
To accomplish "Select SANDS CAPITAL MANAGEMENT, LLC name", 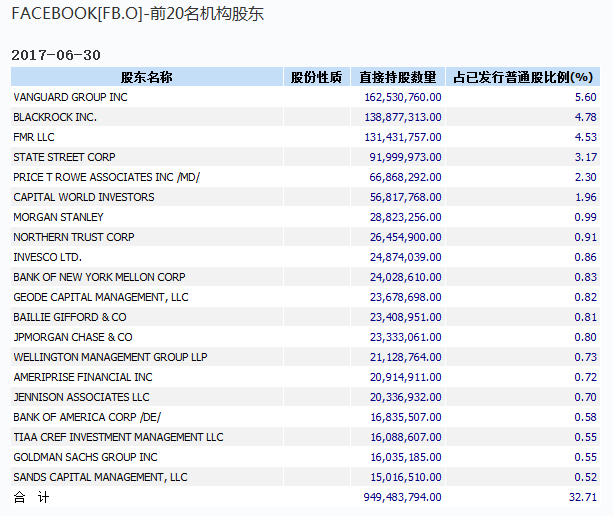I will pos(100,477).
